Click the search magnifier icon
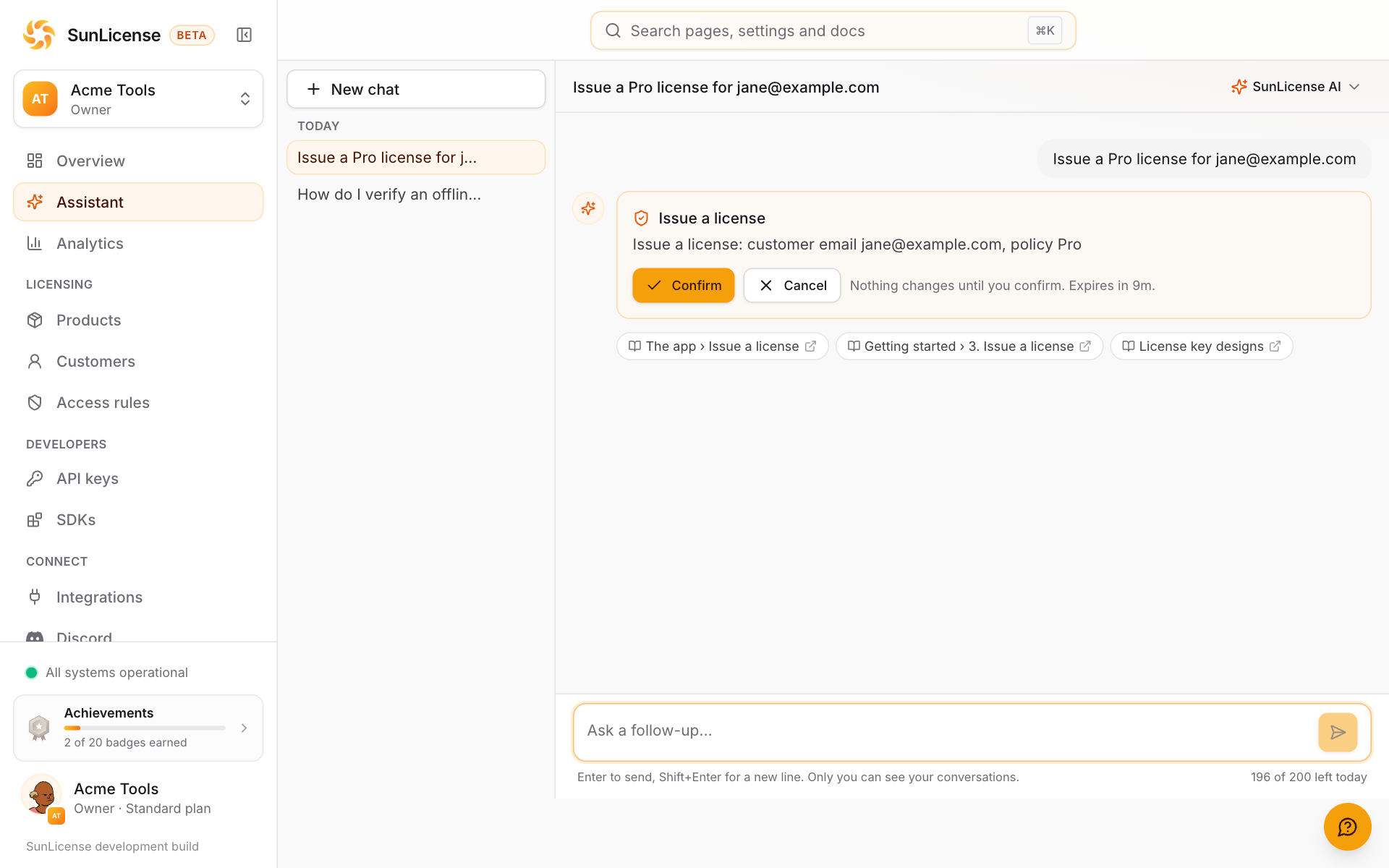Screen dimensions: 1389x868 pyautogui.click(x=613, y=30)
